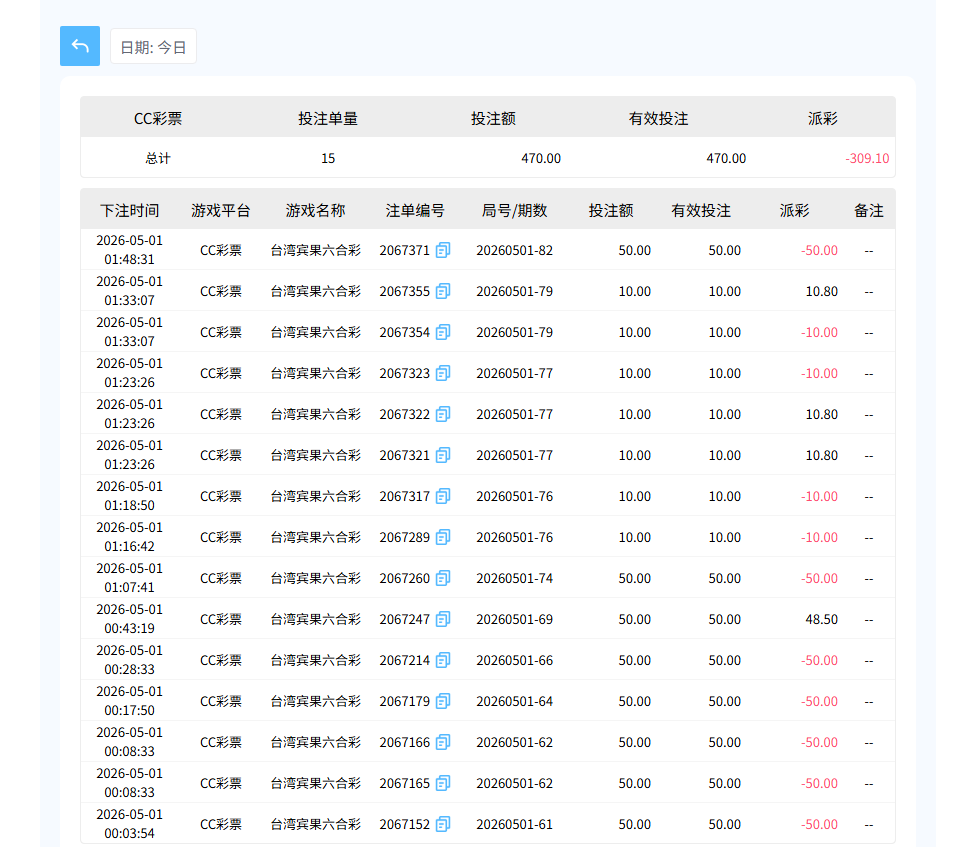Screen dimensions: 980x847
Task: Copy order number 2067166
Action: 443,742
